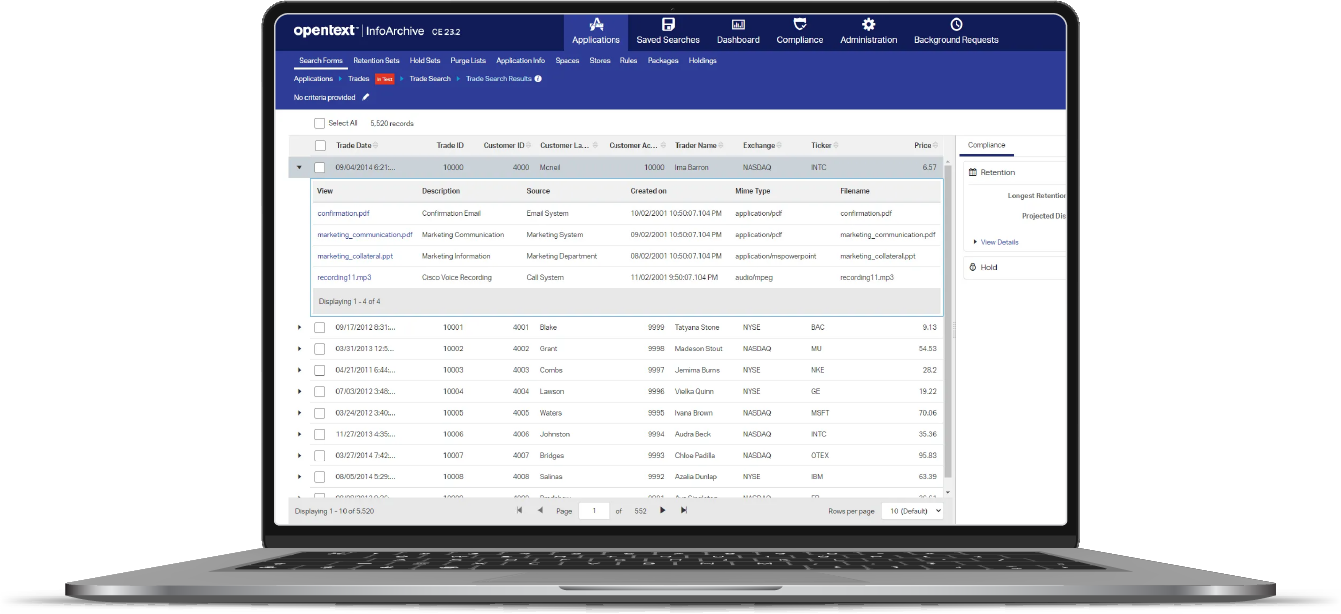Collapse the expanded trade row for Ima Barron
The height and width of the screenshot is (614, 1341).
pos(298,166)
